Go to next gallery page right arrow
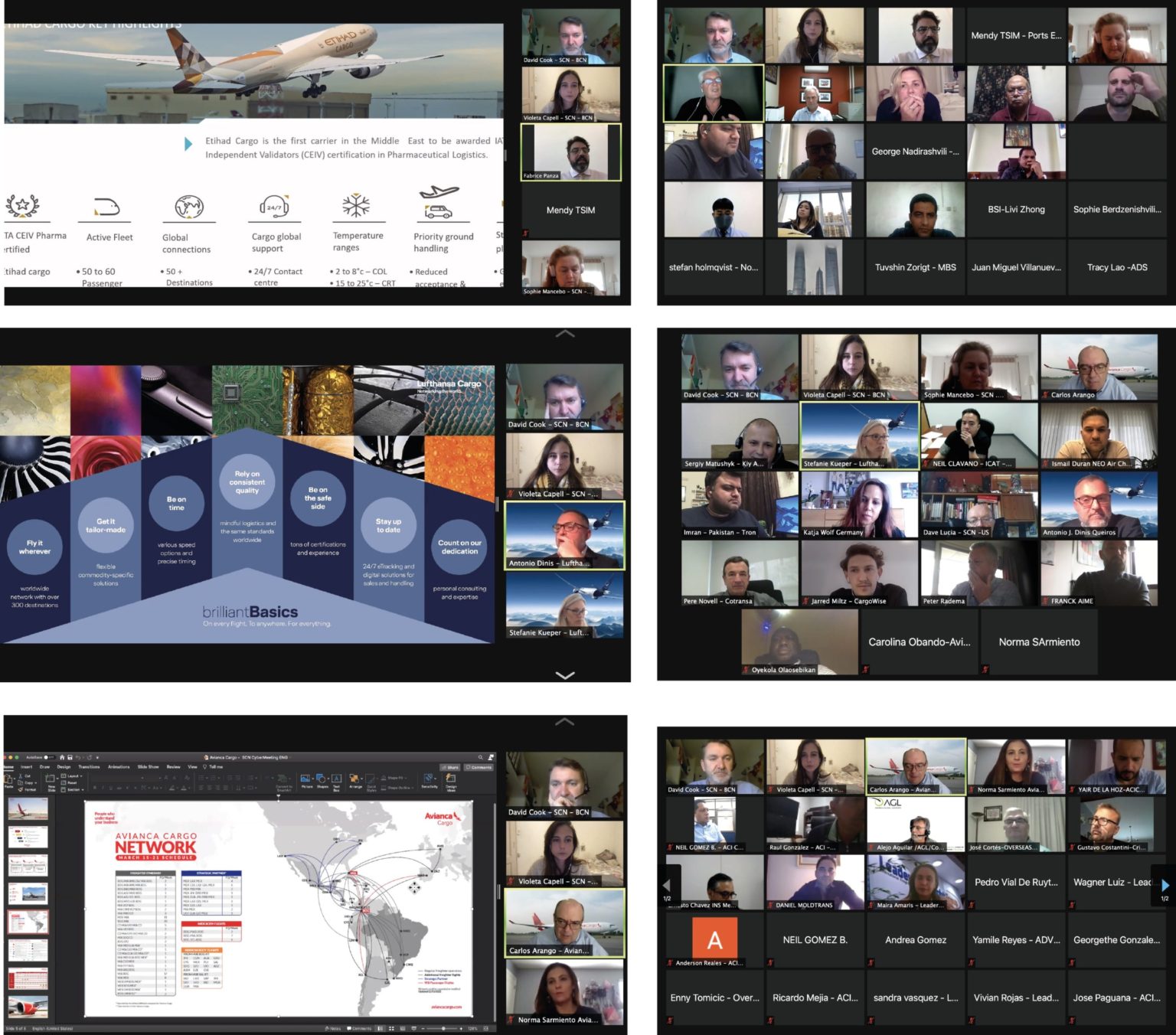Screen dimensions: 1176x1035 pyautogui.click(x=1165, y=884)
